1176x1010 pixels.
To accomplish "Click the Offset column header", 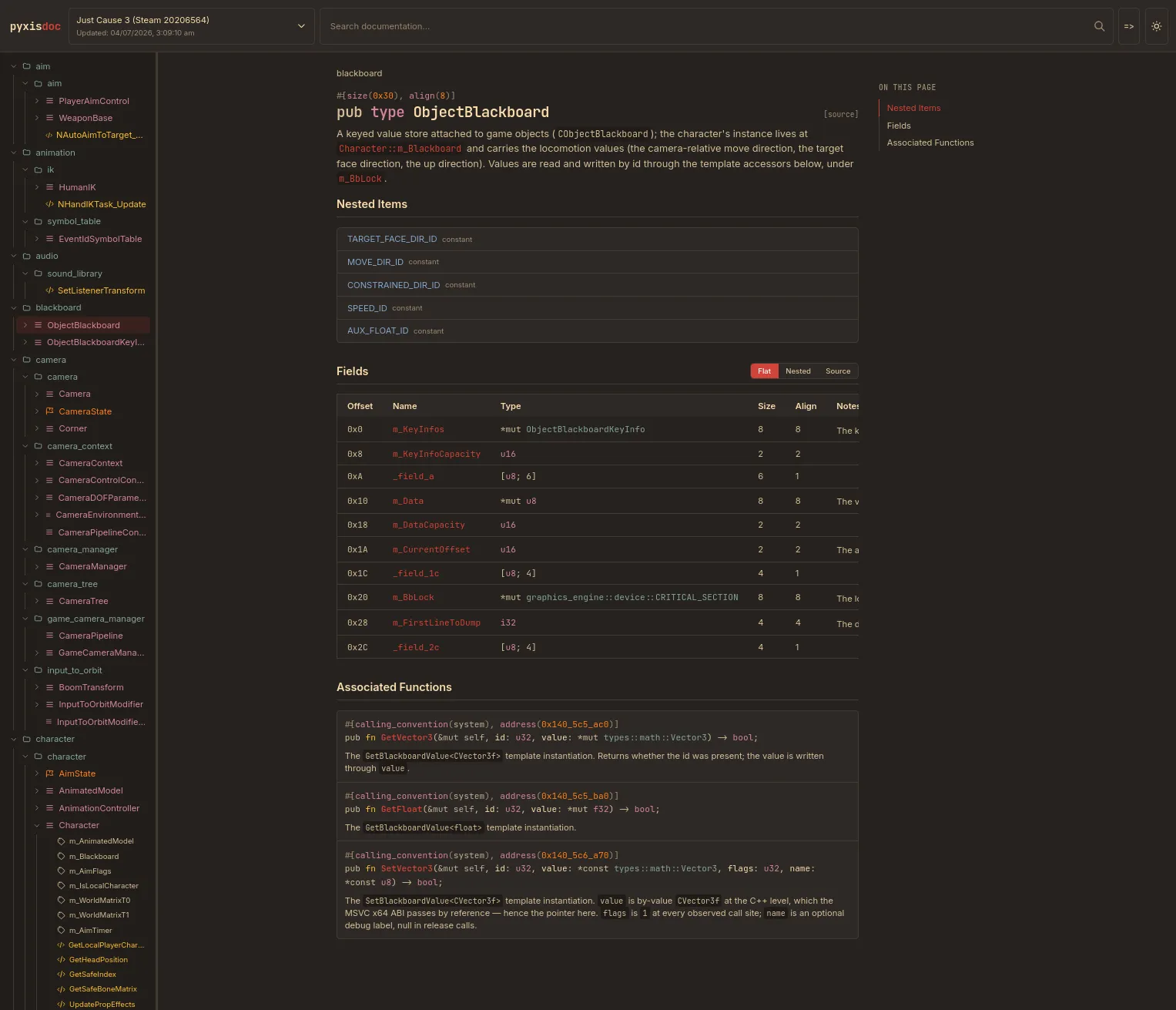I will (360, 406).
